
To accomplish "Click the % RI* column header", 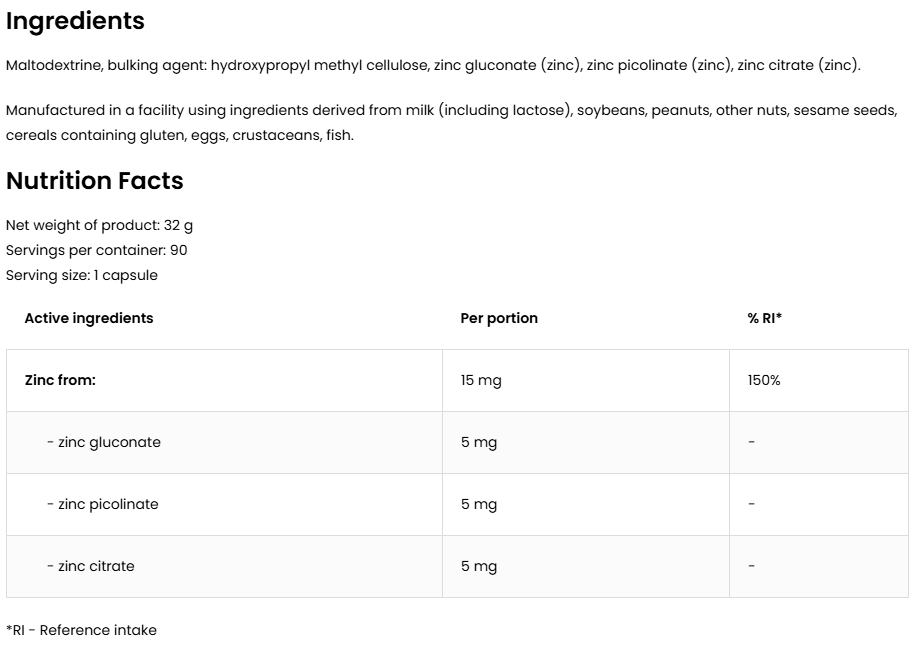I will click(x=764, y=318).
